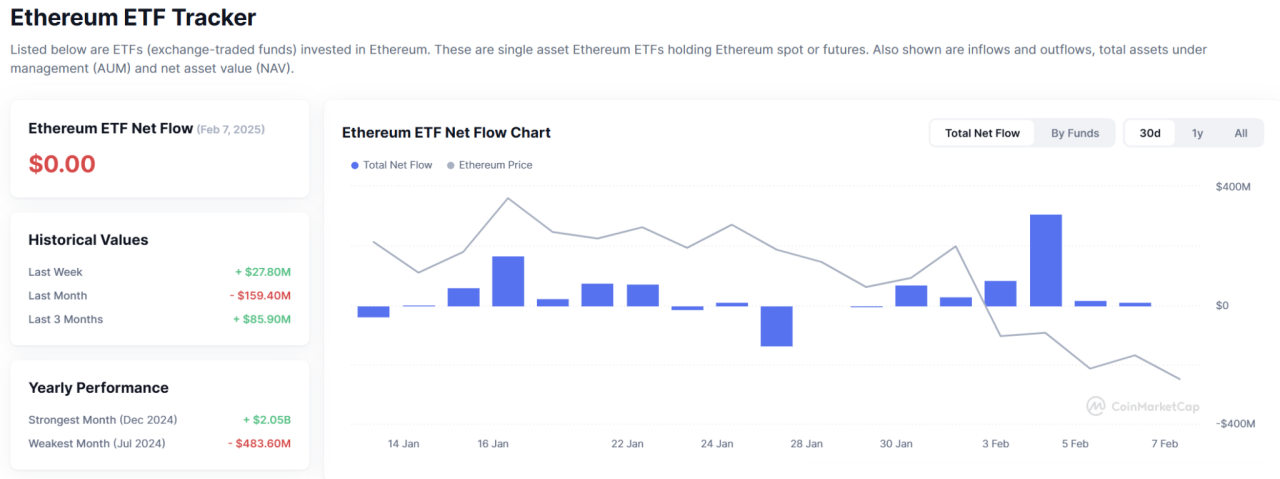
Task: Toggle the Total Net Flow legend dot
Action: (x=354, y=165)
